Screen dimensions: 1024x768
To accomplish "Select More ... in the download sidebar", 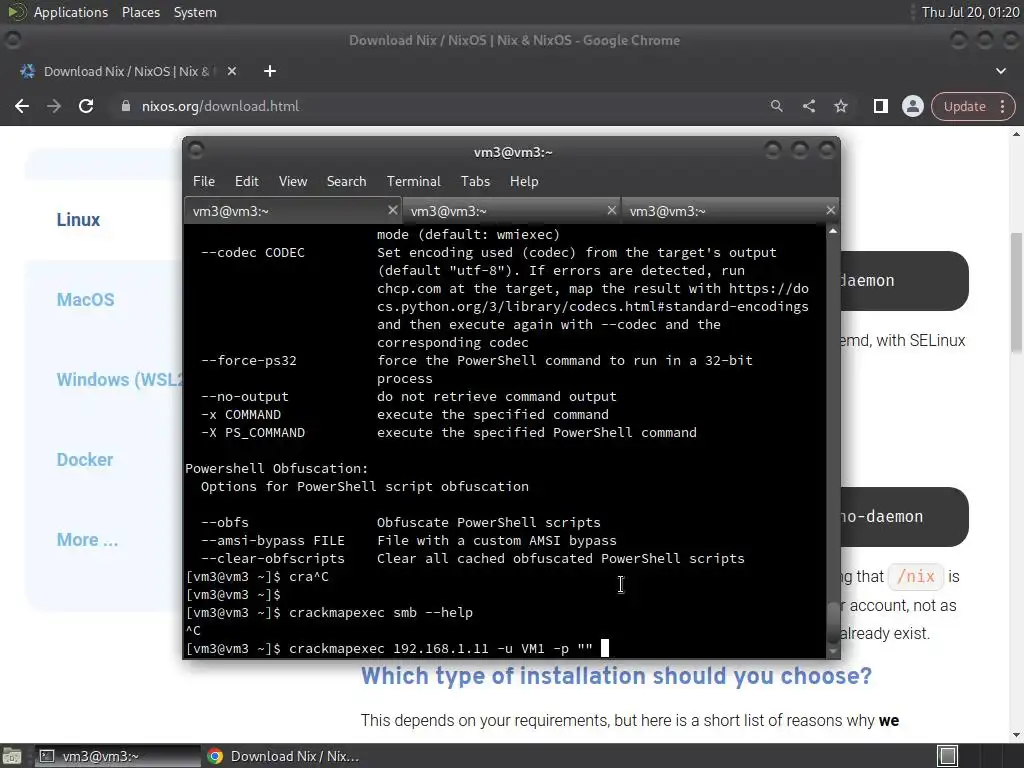I will click(88, 539).
